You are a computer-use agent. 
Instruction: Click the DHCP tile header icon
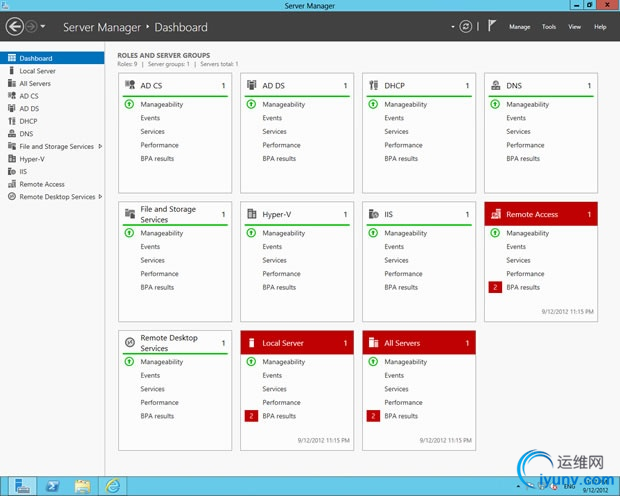(374, 85)
